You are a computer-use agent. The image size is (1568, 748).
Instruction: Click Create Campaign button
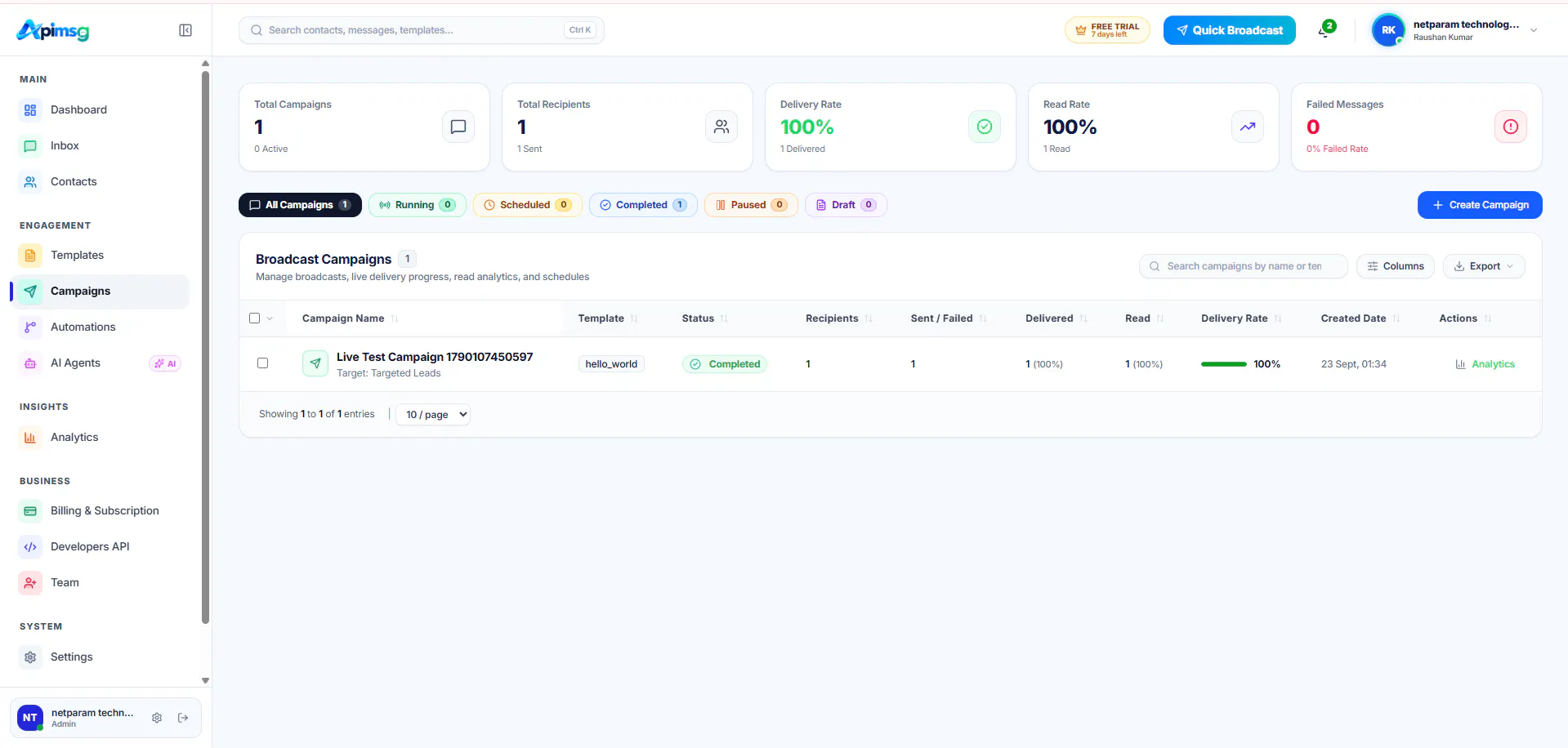[x=1480, y=205]
